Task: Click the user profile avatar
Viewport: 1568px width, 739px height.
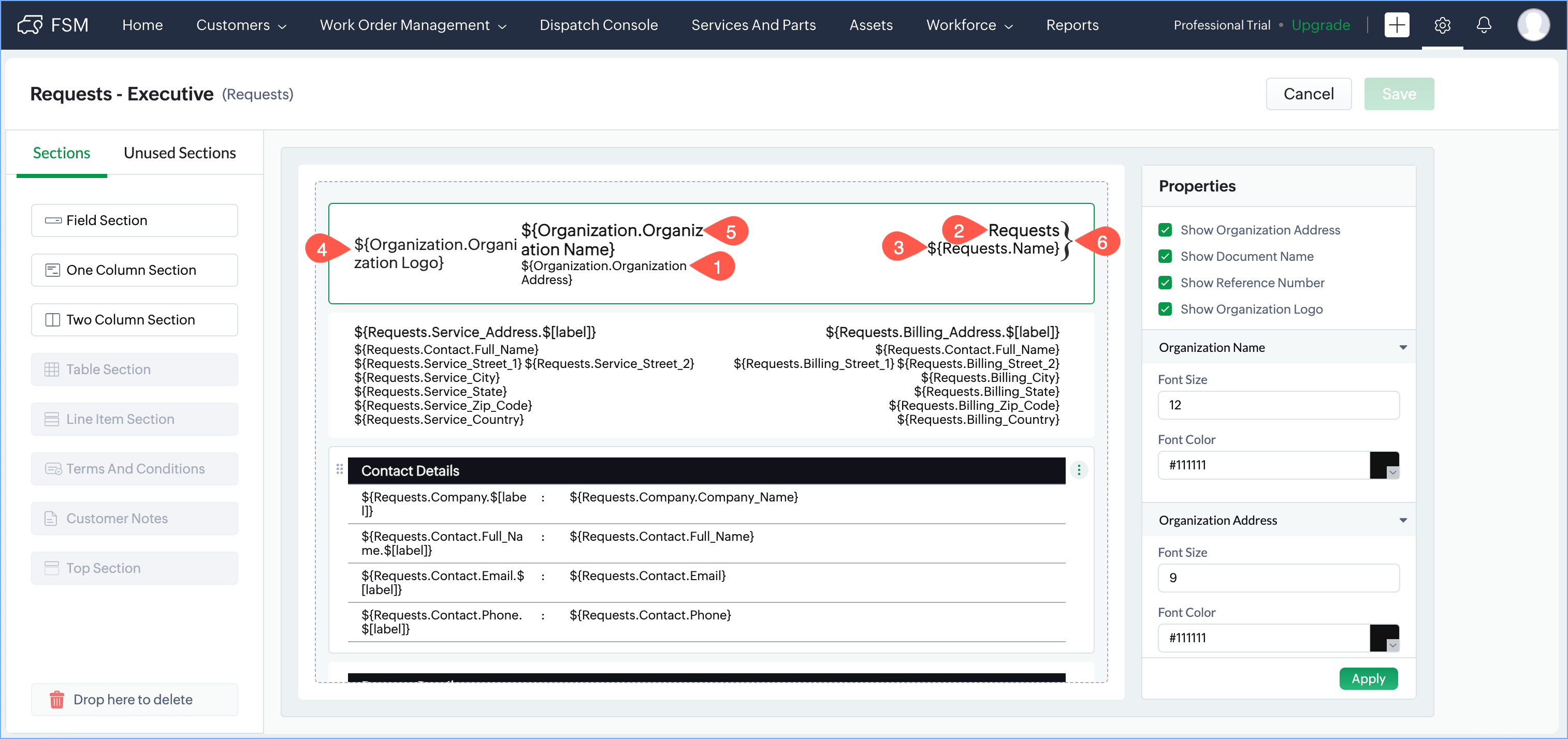Action: tap(1532, 25)
